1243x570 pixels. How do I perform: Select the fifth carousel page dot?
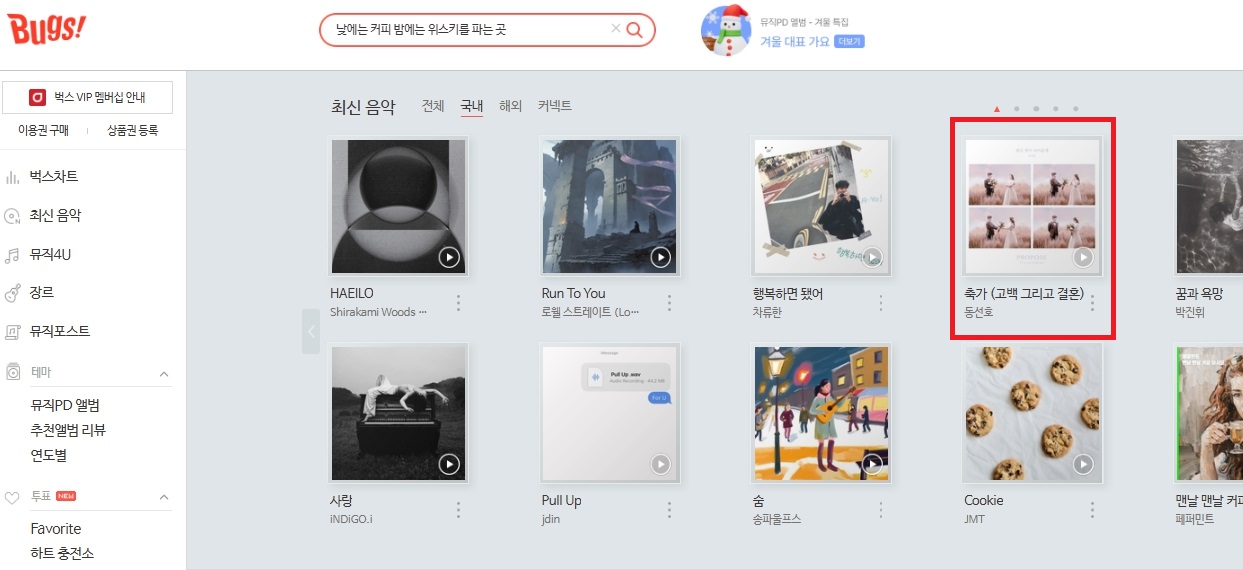point(1076,108)
